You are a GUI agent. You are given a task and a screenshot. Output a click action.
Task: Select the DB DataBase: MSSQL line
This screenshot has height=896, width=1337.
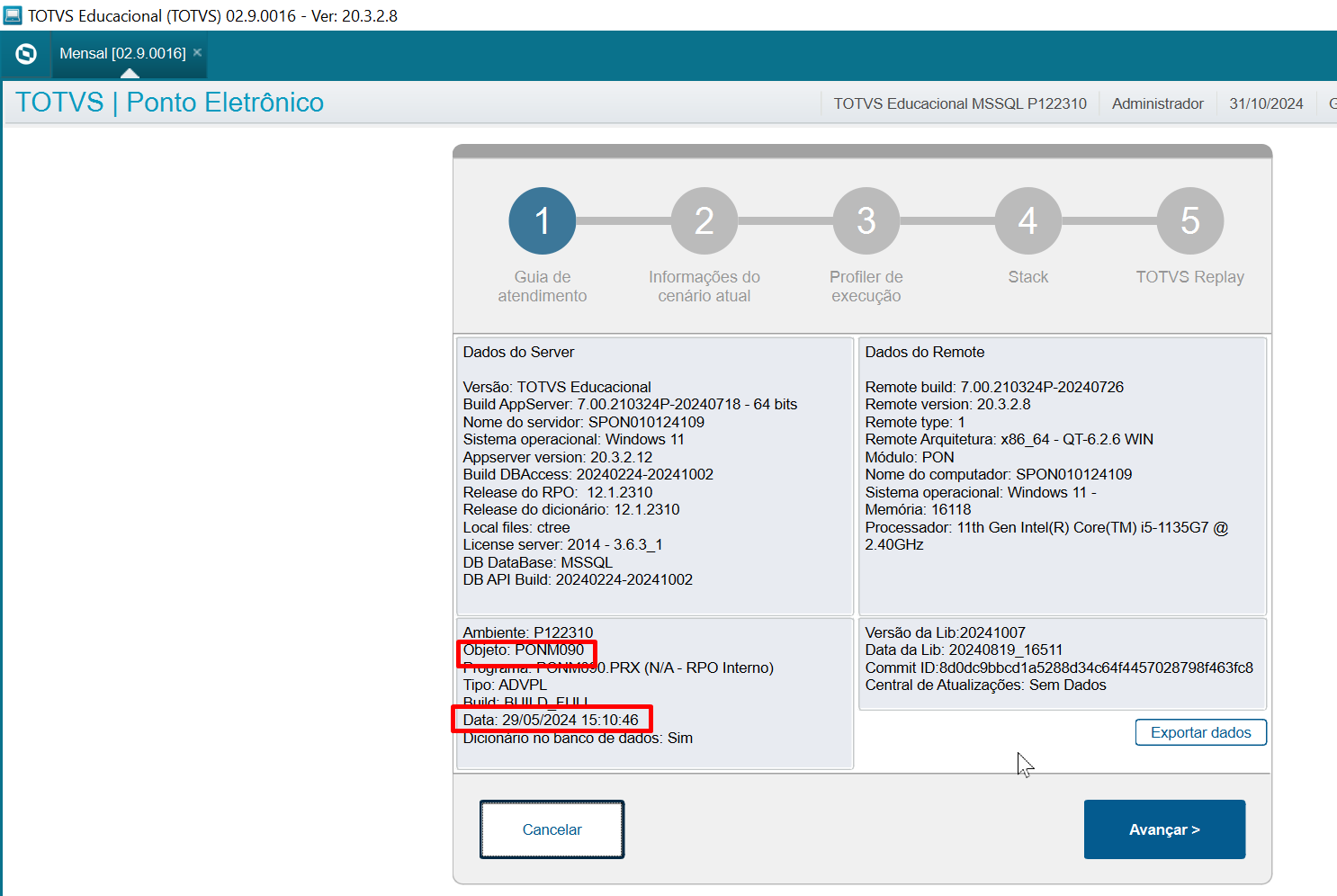[x=538, y=562]
